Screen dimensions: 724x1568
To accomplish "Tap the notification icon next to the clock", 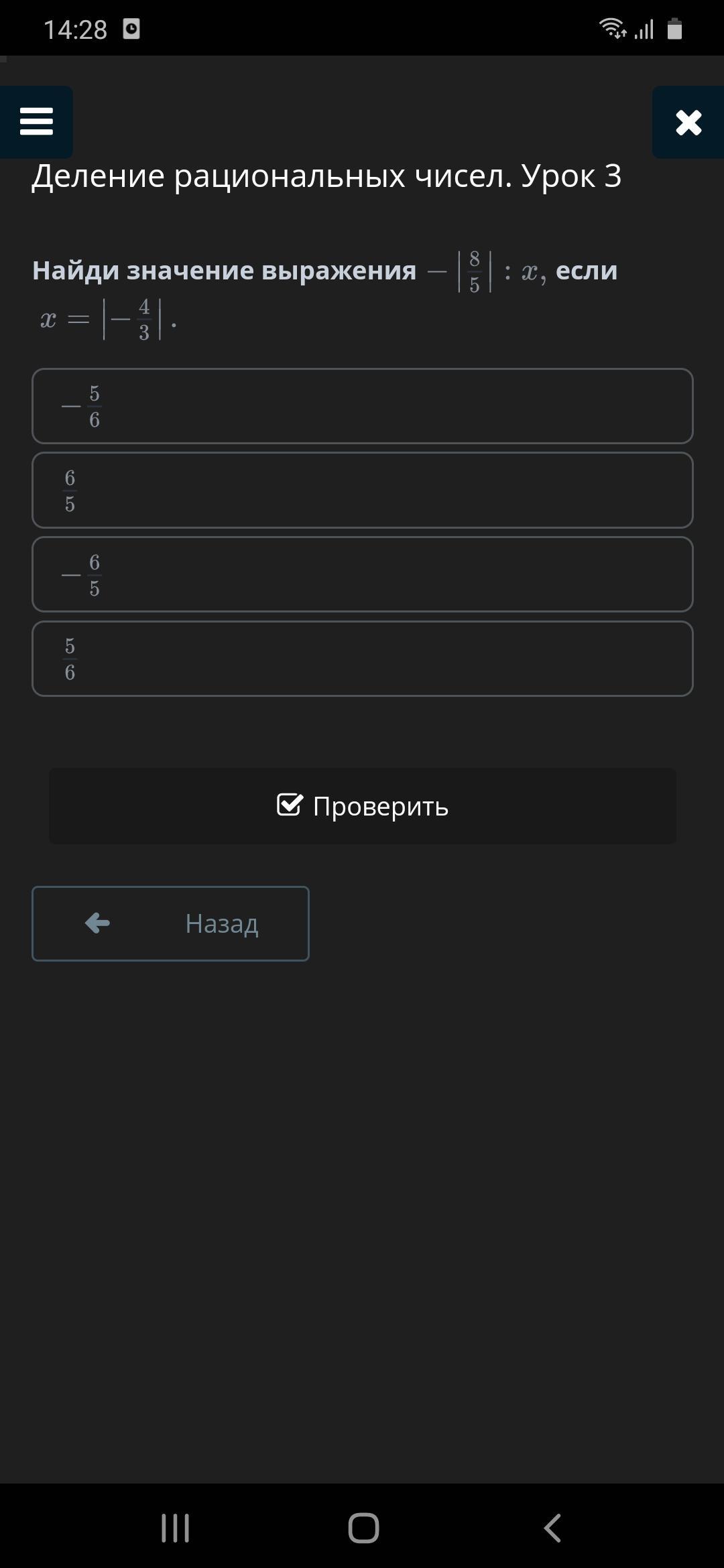I will click(131, 29).
